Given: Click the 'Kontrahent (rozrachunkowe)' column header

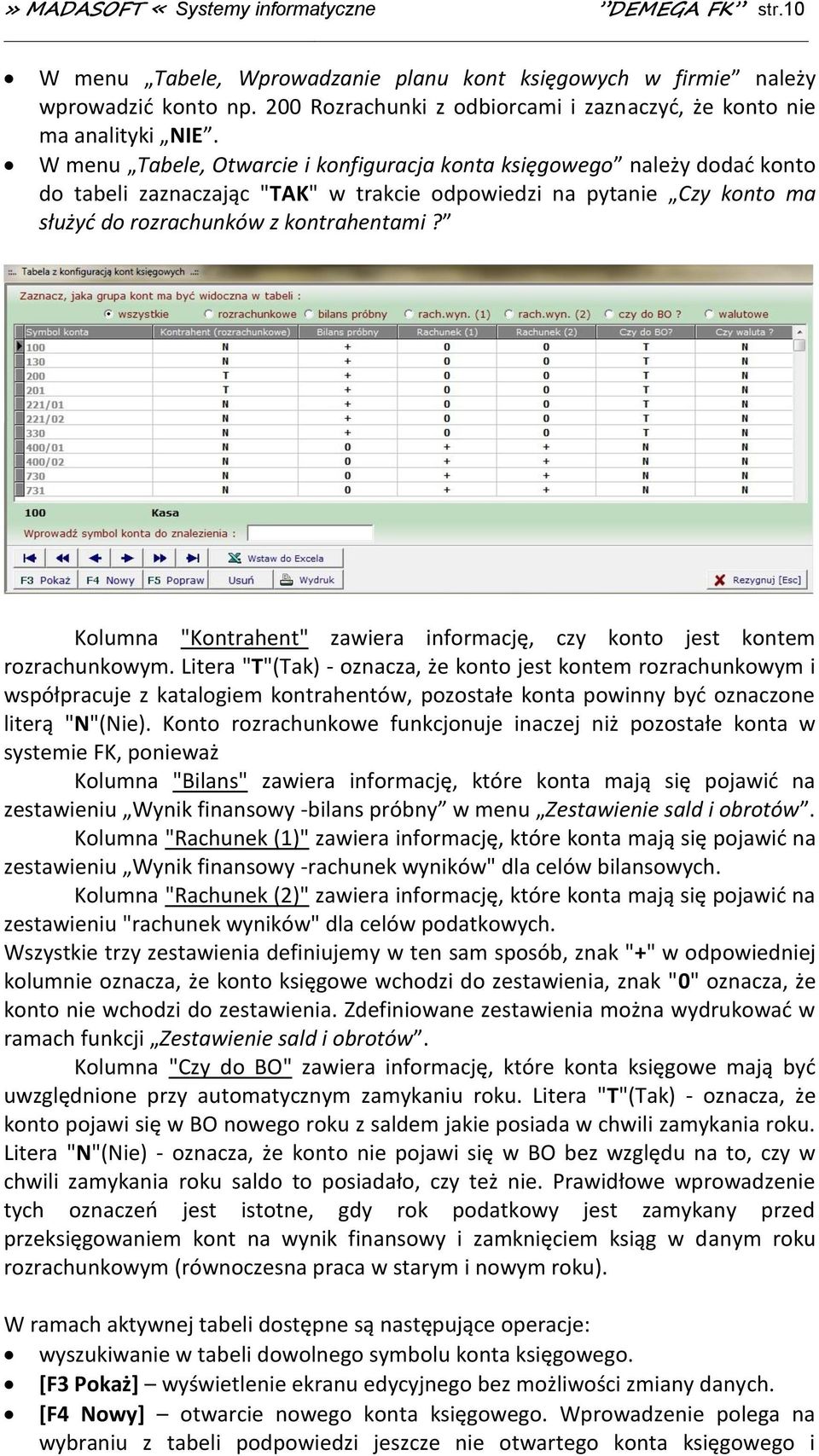Looking at the screenshot, I should [225, 332].
